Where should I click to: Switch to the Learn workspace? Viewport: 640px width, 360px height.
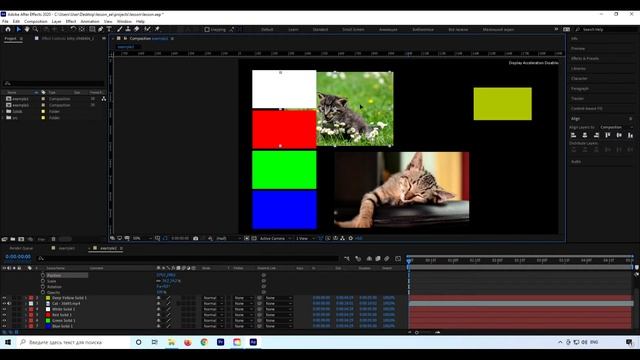293,29
